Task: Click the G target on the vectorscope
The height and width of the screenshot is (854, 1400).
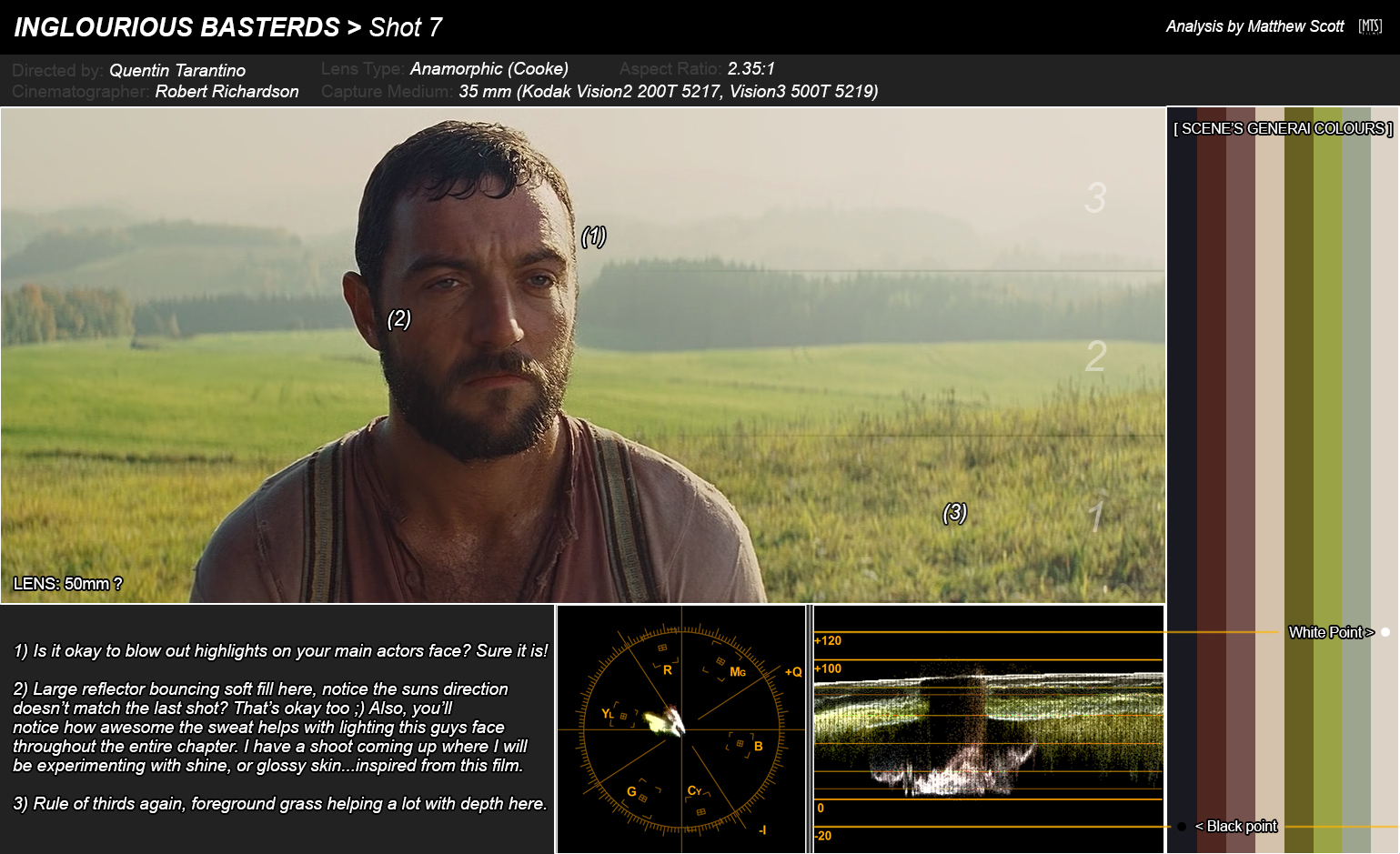Action: tap(631, 791)
